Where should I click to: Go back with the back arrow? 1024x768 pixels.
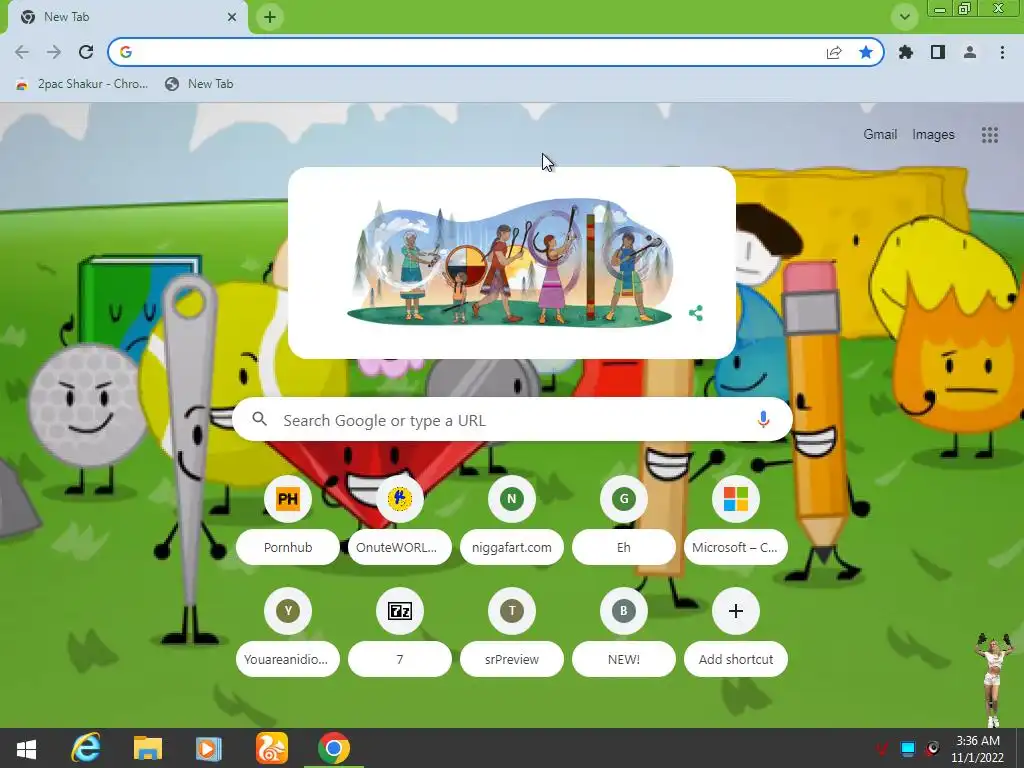pyautogui.click(x=22, y=52)
